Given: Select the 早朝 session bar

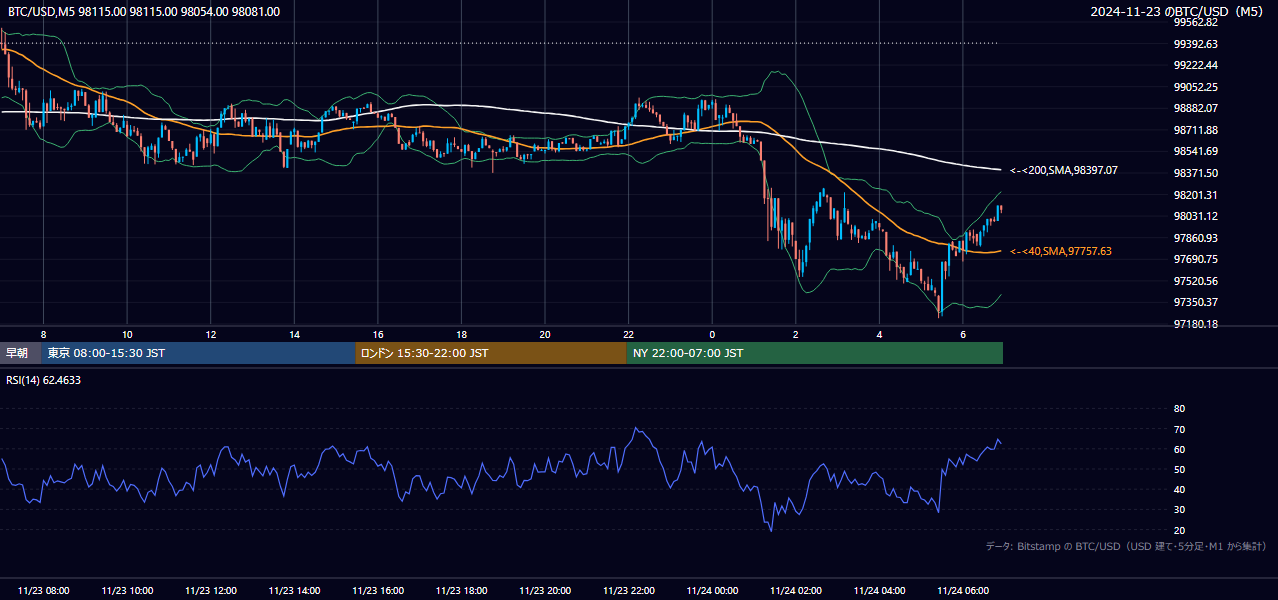Looking at the screenshot, I should pyautogui.click(x=20, y=353).
